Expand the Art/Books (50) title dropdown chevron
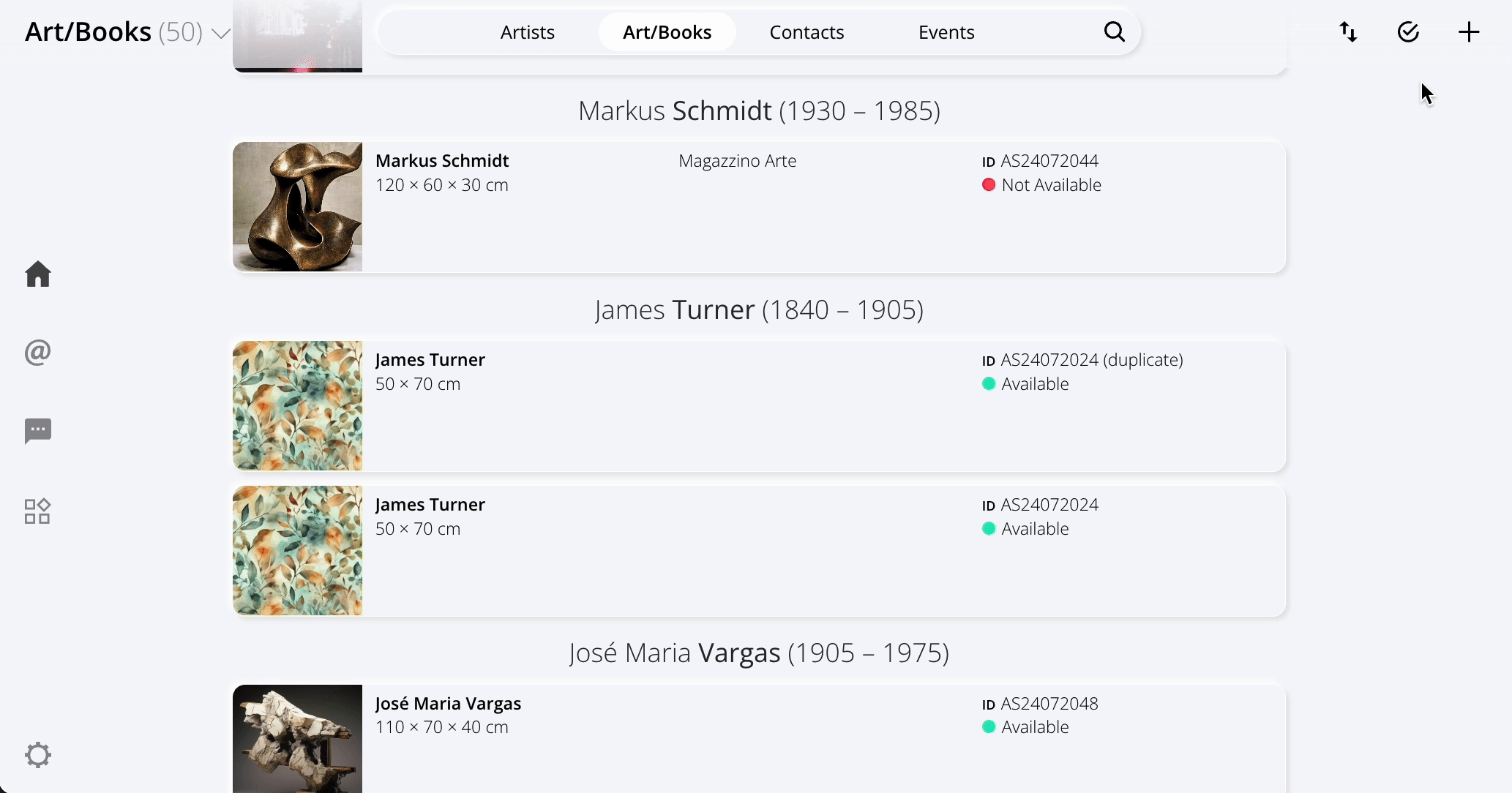 pos(221,34)
